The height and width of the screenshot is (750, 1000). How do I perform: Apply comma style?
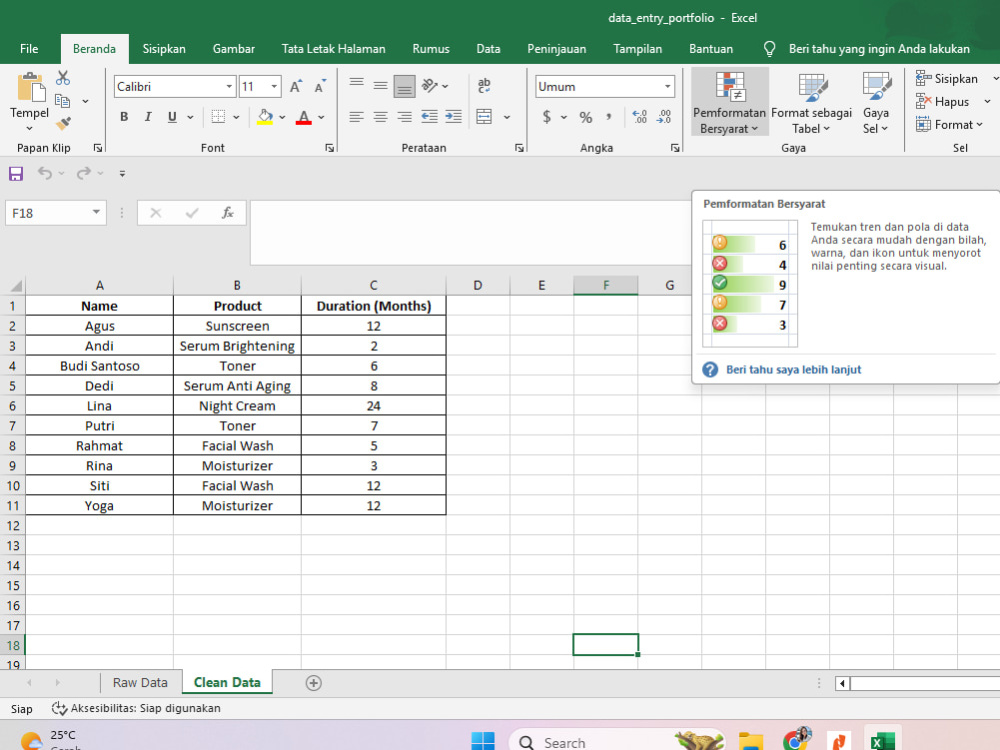(x=609, y=117)
